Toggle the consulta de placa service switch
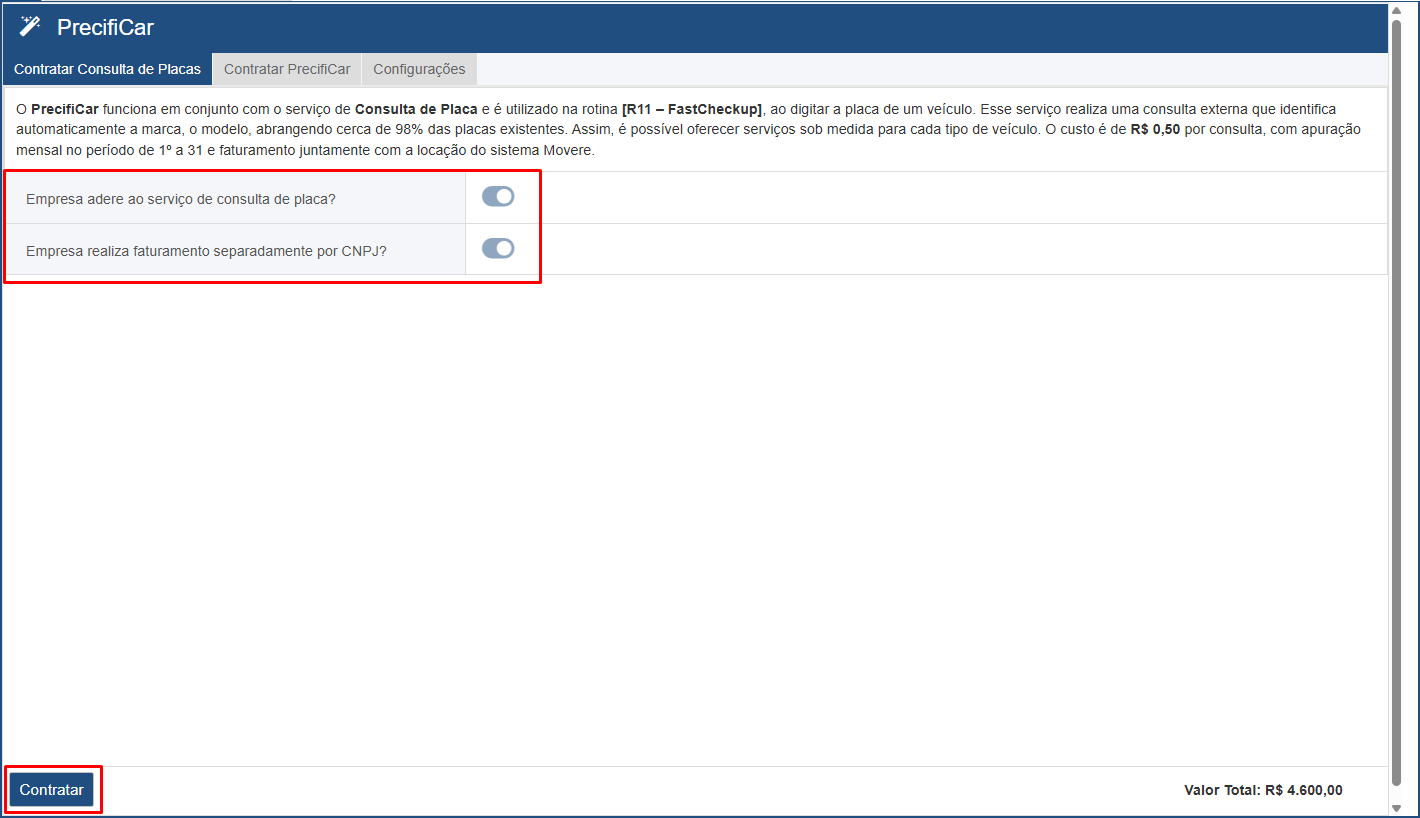Image resolution: width=1420 pixels, height=818 pixels. point(498,197)
